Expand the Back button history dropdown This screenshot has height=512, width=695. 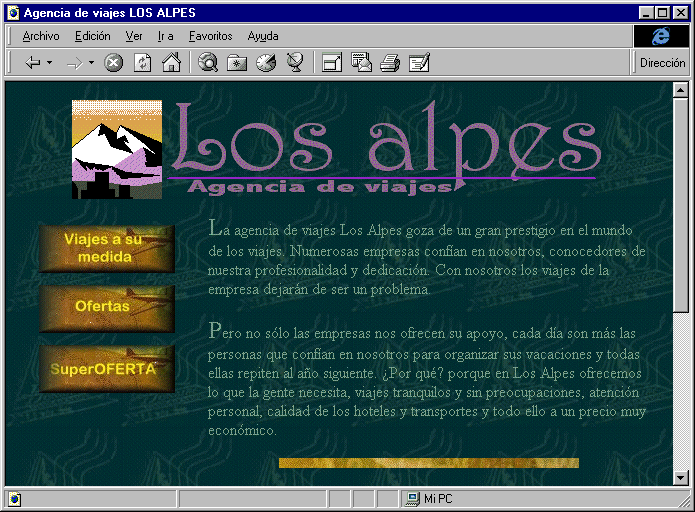50,63
